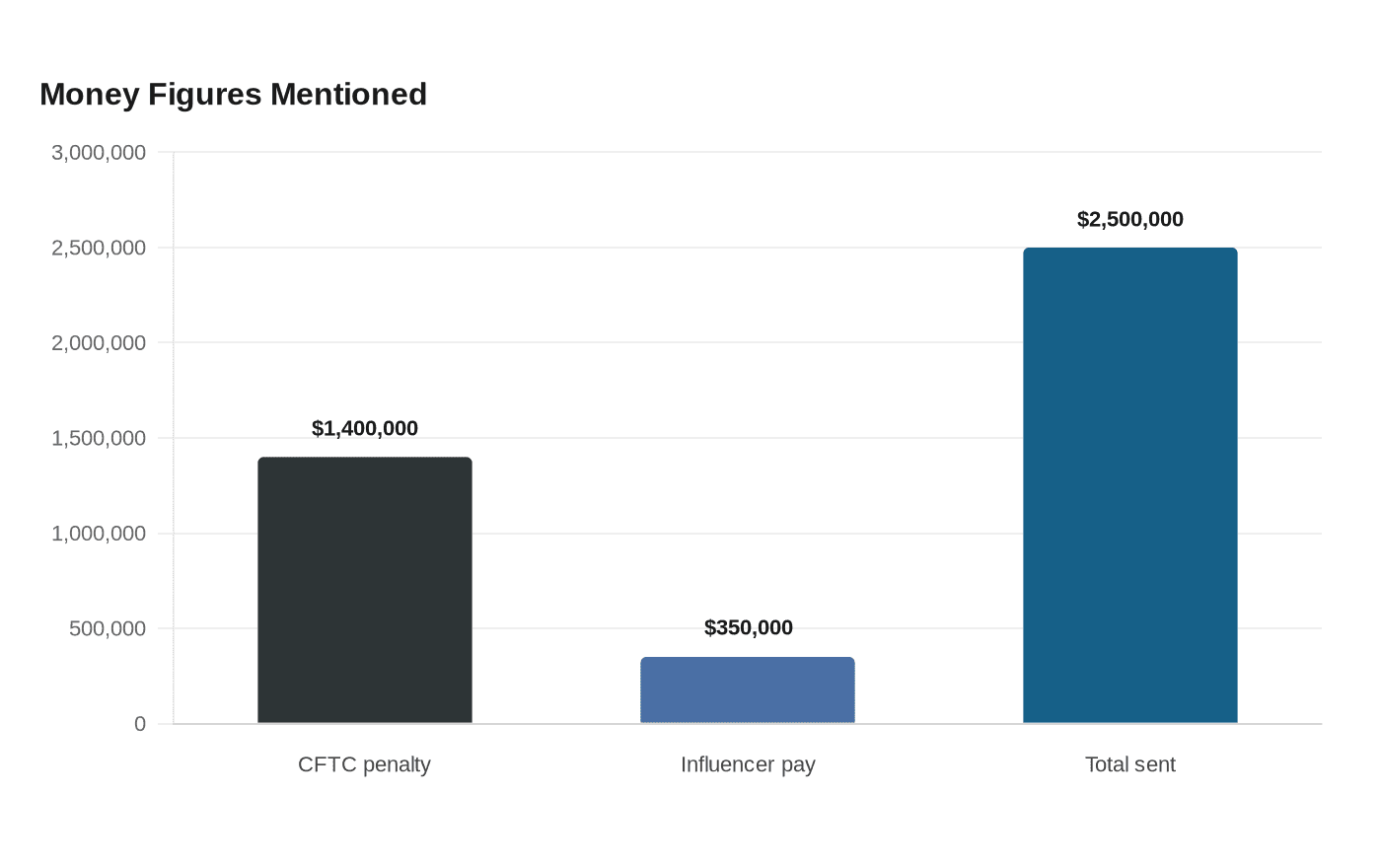Click the 2,000,000 horizontal gridline
The width and height of the screenshot is (1381, 868).
[x=748, y=342]
